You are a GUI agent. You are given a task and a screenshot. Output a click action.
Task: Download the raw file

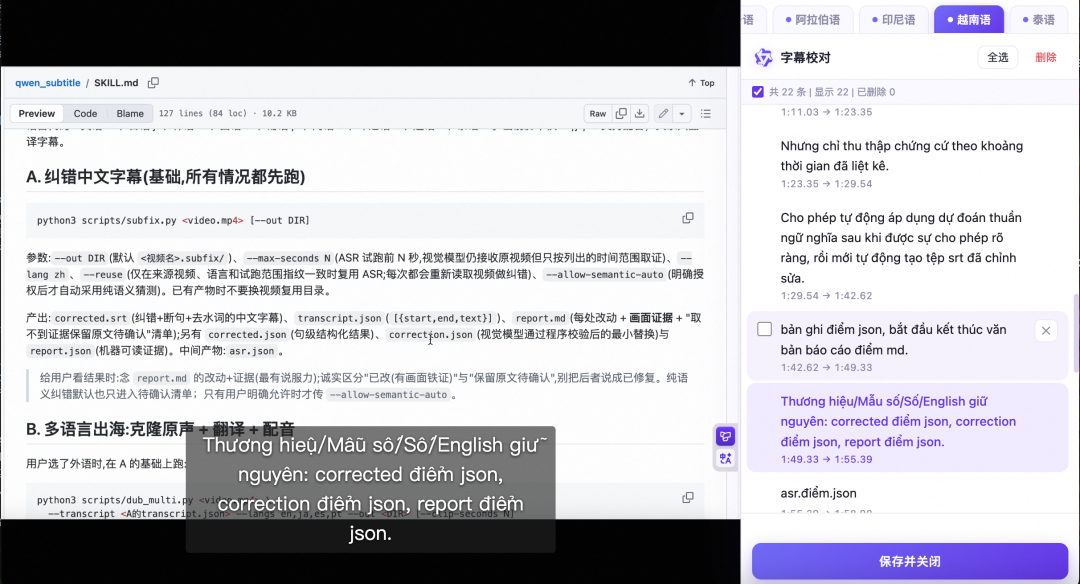click(x=640, y=114)
